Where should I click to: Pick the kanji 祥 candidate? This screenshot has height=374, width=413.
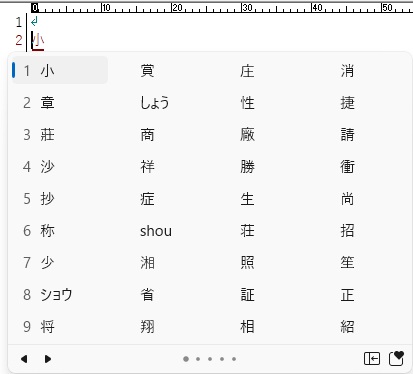click(147, 167)
